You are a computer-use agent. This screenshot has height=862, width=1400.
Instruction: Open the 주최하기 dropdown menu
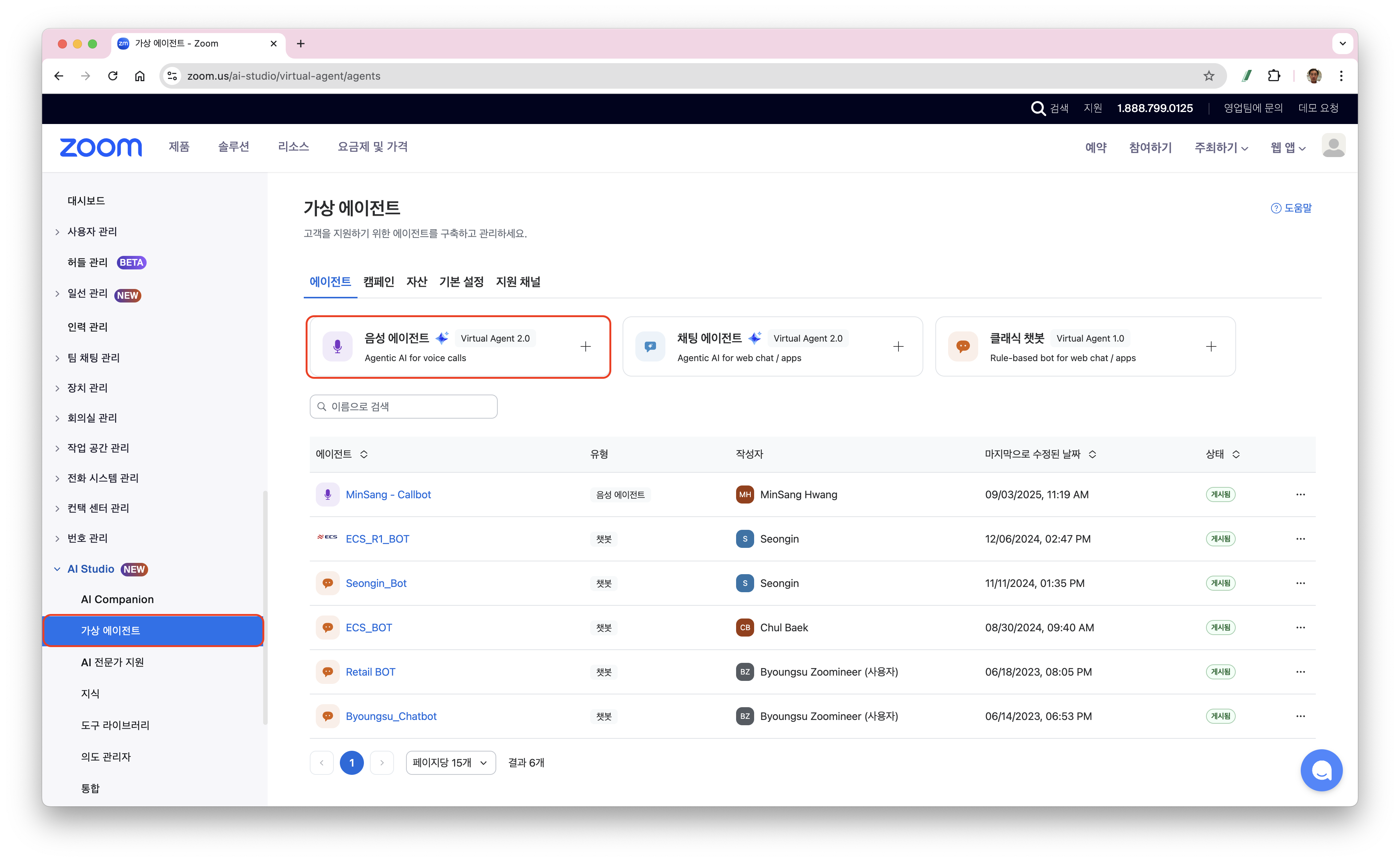pyautogui.click(x=1221, y=148)
